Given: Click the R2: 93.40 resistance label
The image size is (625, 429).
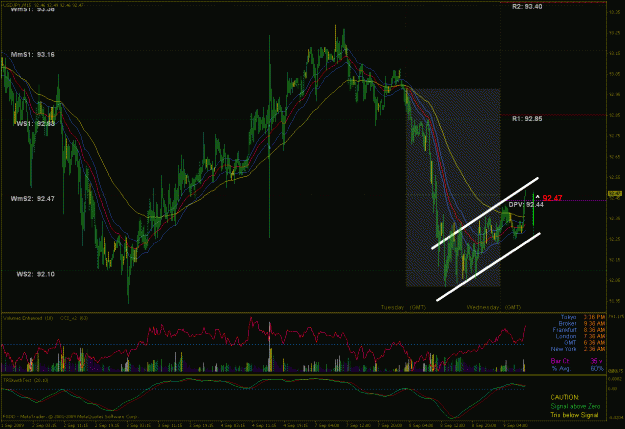Looking at the screenshot, I should (x=527, y=6).
